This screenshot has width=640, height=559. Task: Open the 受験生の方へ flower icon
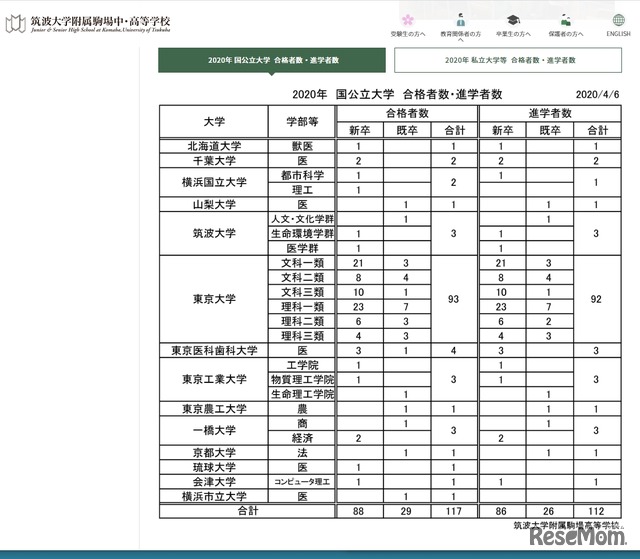coord(408,20)
